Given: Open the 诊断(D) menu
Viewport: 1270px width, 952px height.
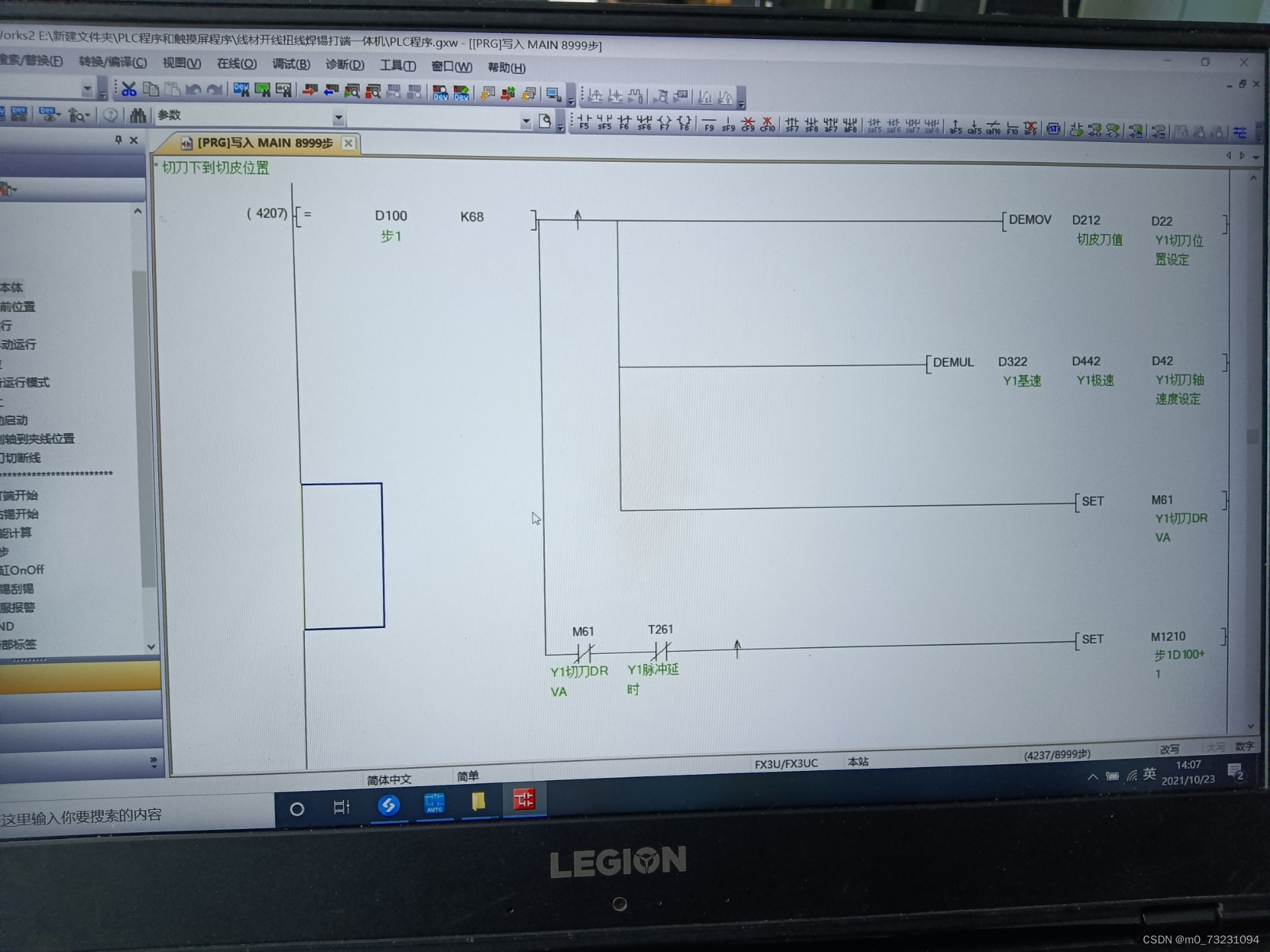Looking at the screenshot, I should coord(345,65).
